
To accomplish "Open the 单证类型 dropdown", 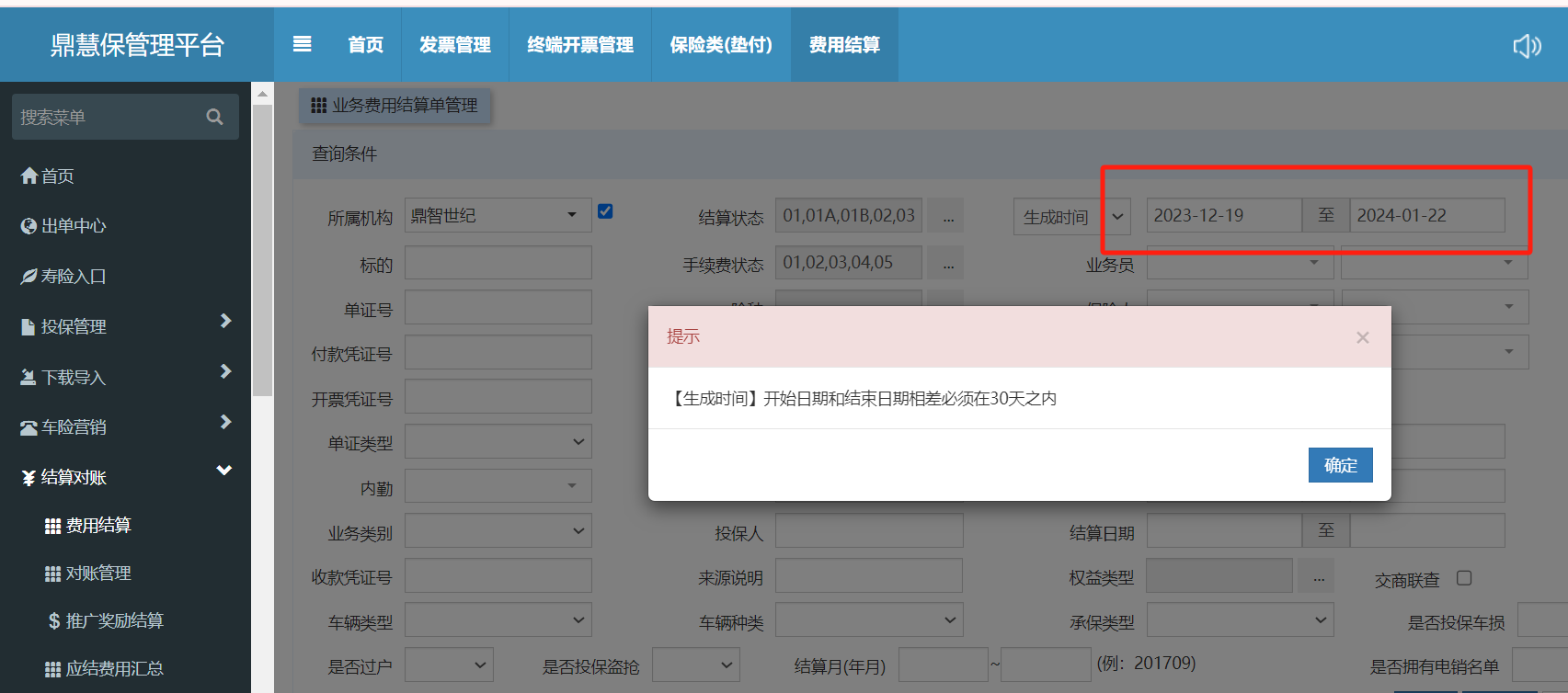I will pyautogui.click(x=498, y=442).
